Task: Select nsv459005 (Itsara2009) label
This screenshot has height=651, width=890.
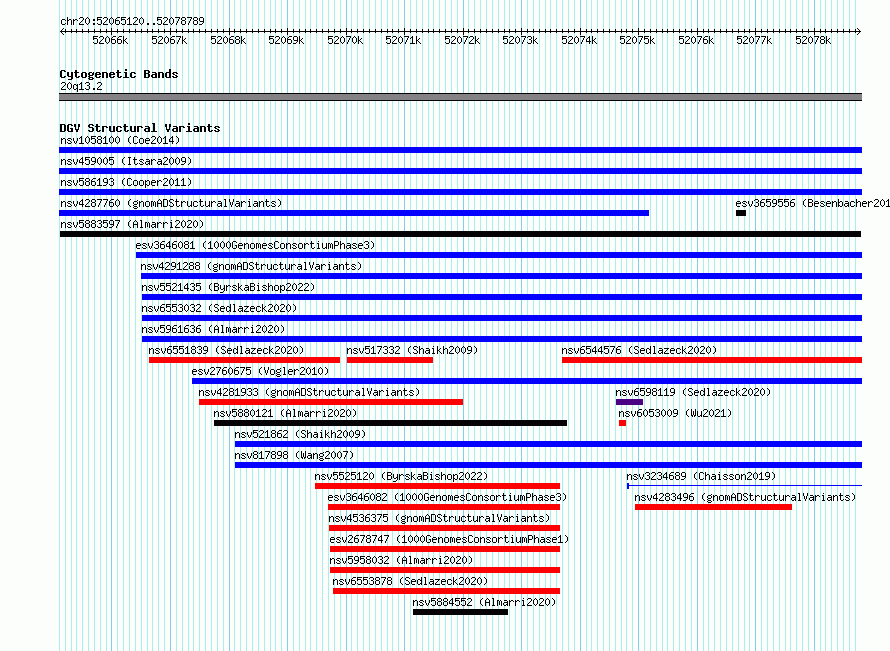Action: tap(126, 161)
